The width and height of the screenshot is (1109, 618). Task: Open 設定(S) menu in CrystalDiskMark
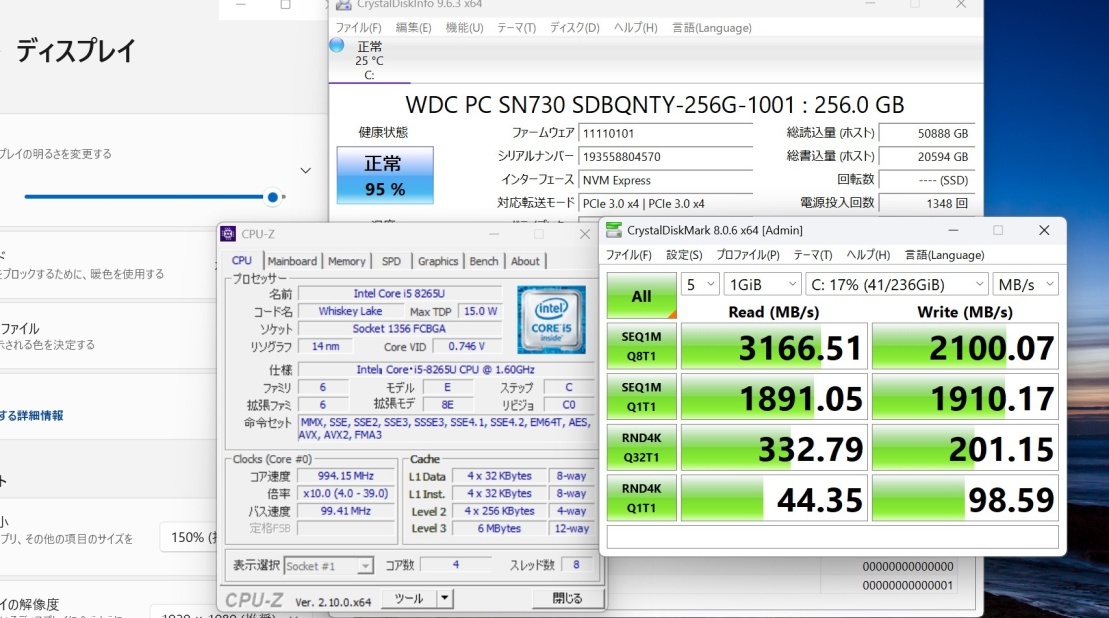pos(684,255)
